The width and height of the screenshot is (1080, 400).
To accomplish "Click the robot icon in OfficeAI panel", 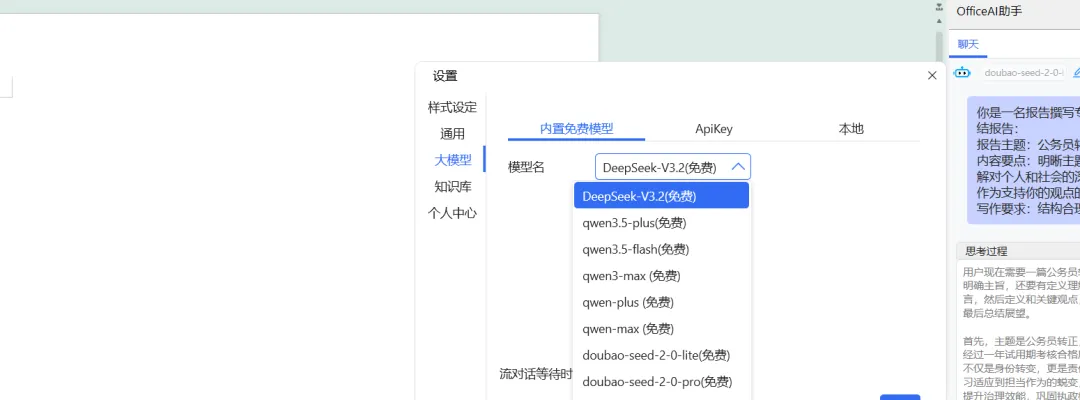I will (x=962, y=72).
